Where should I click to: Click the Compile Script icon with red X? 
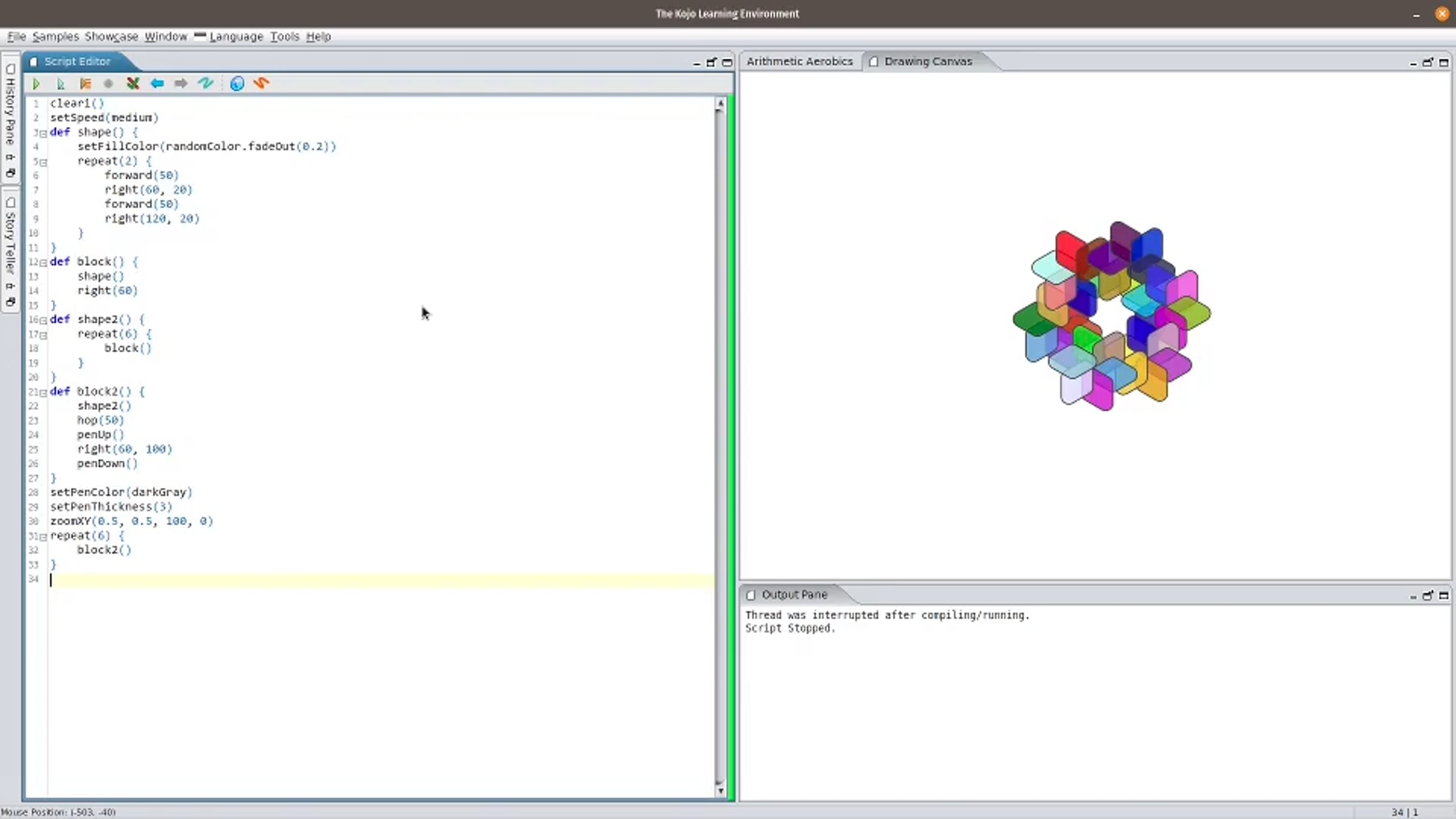[x=133, y=84]
